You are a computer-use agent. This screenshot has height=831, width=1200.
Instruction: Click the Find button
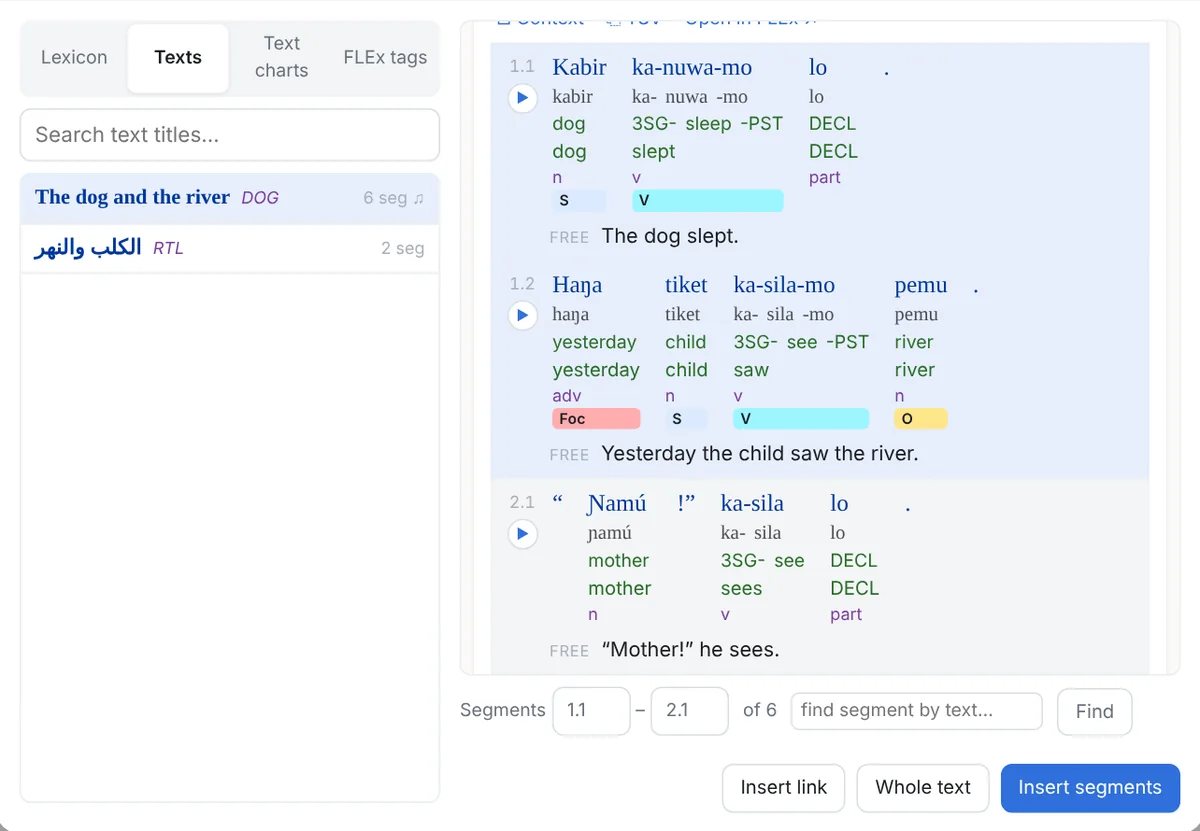[x=1094, y=712]
